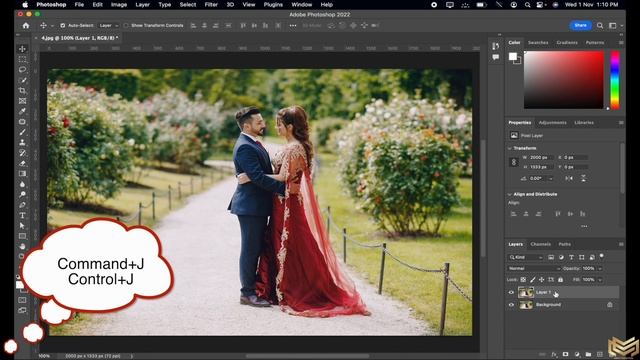
Task: Open the Opacity slider dropdown
Action: coord(600,269)
